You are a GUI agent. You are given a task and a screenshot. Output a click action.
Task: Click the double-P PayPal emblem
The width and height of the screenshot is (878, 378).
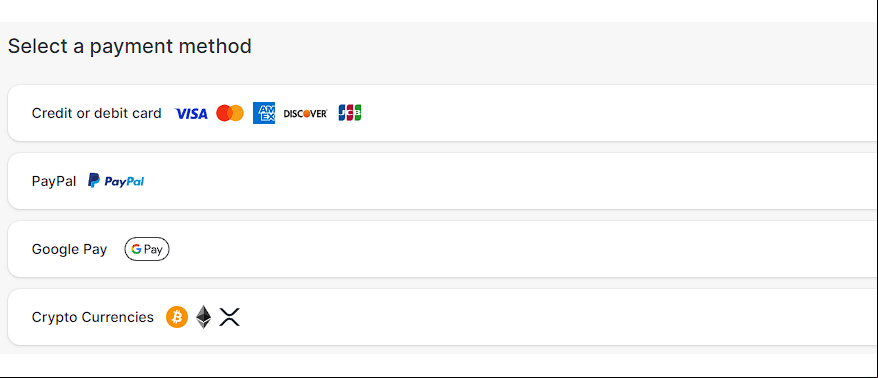pyautogui.click(x=94, y=181)
